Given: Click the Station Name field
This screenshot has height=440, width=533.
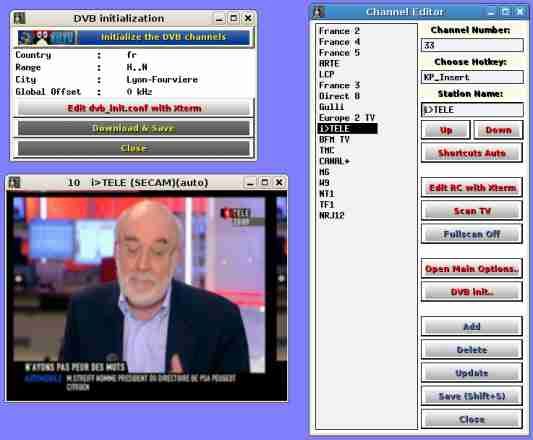Looking at the screenshot, I should pos(472,109).
